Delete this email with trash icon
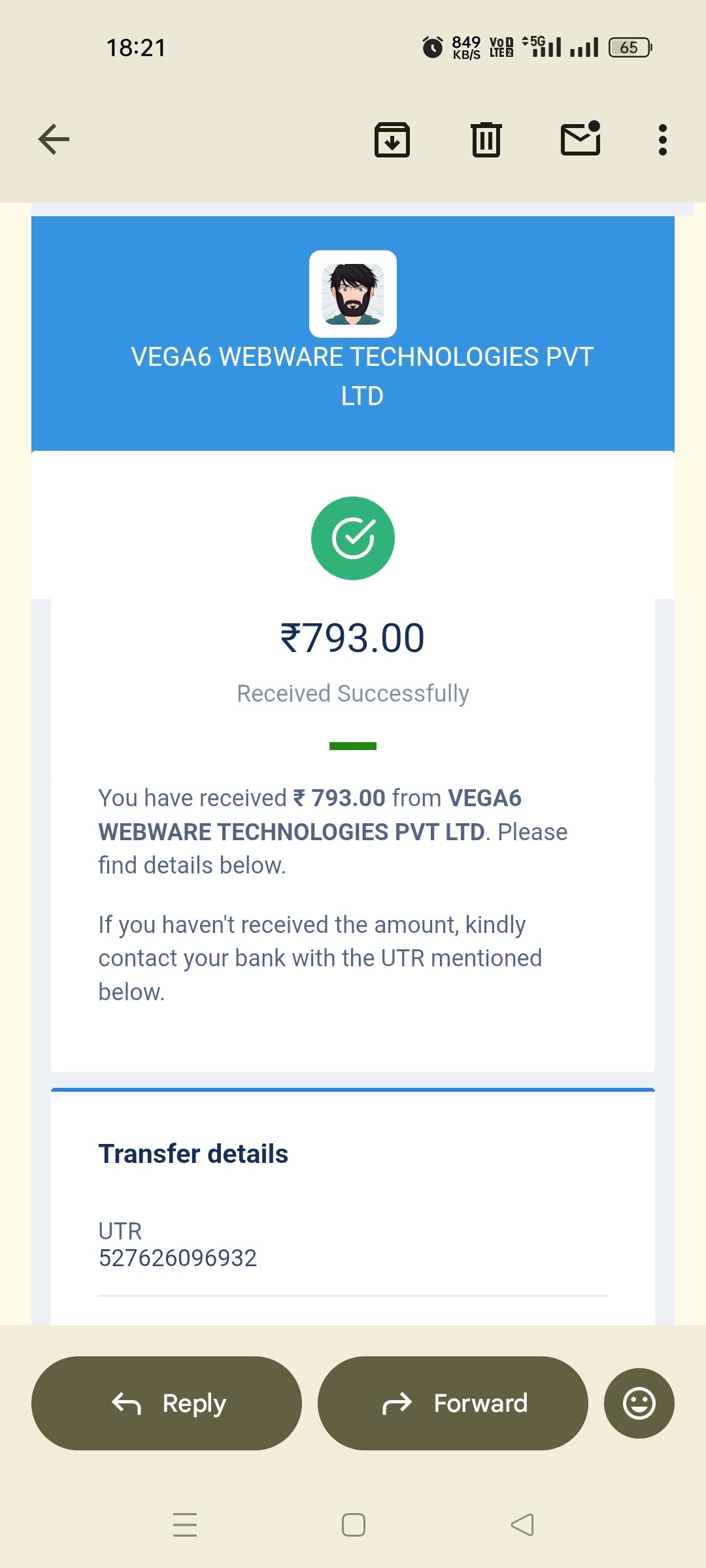This screenshot has height=1568, width=706. click(486, 140)
